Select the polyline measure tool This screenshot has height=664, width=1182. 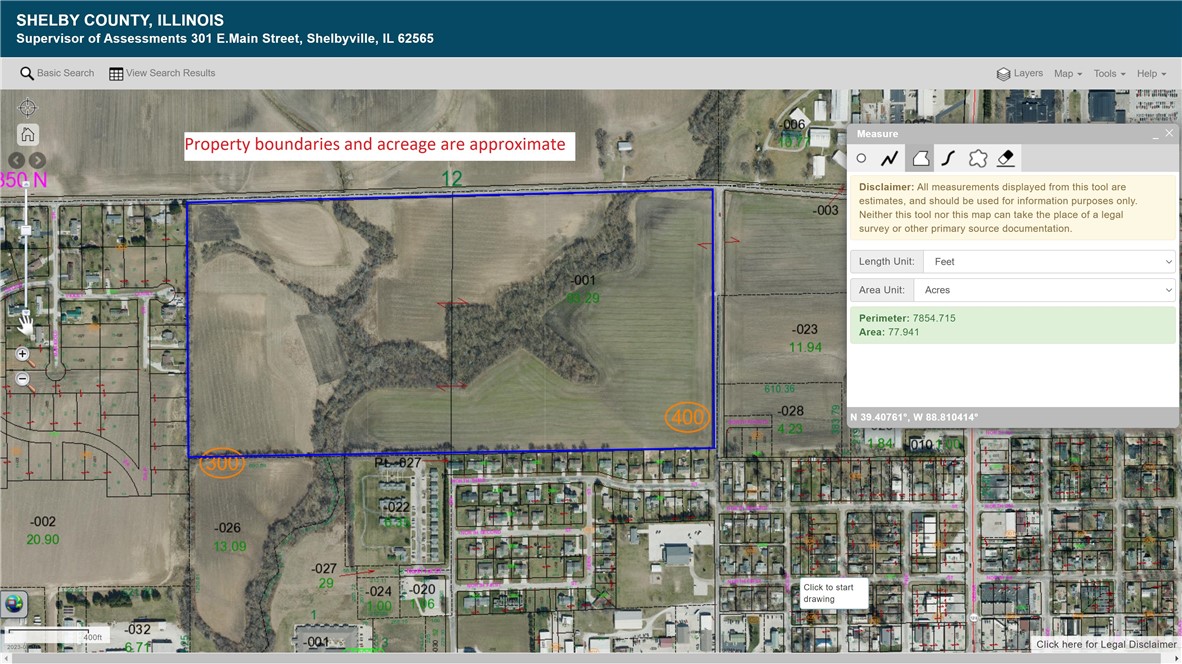pyautogui.click(x=889, y=158)
